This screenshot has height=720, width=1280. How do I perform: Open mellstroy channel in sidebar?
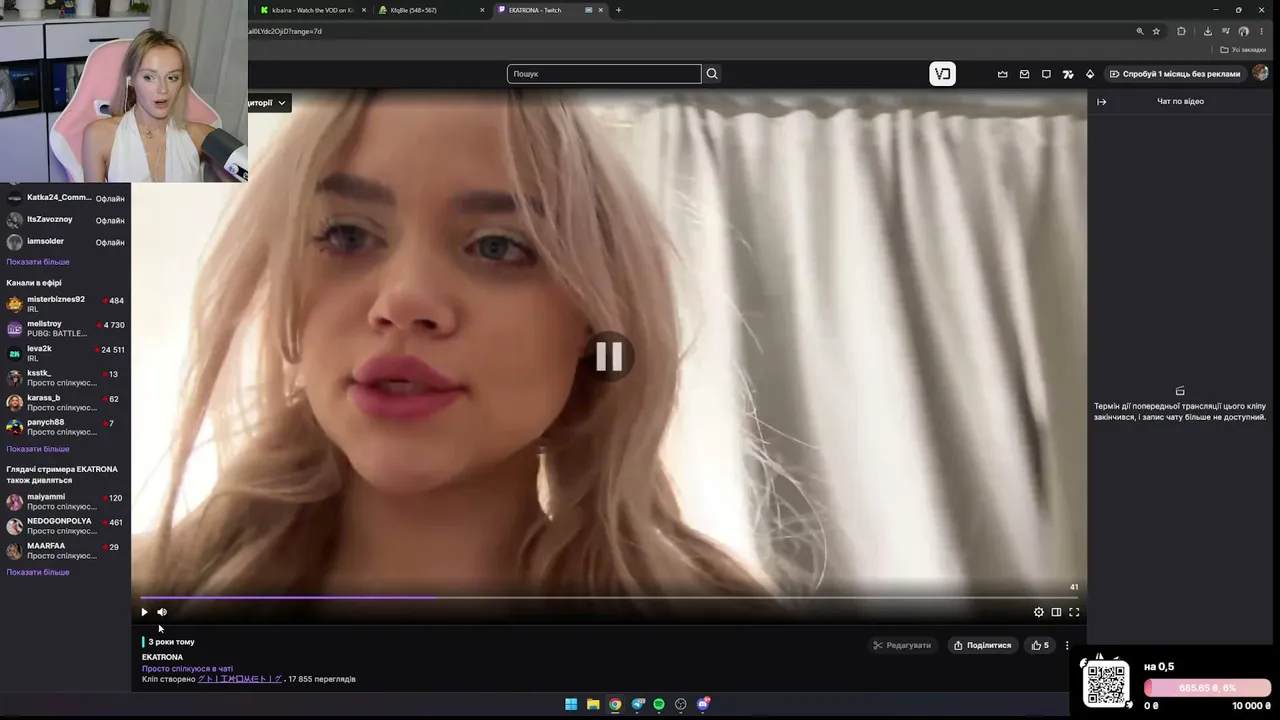coord(65,329)
